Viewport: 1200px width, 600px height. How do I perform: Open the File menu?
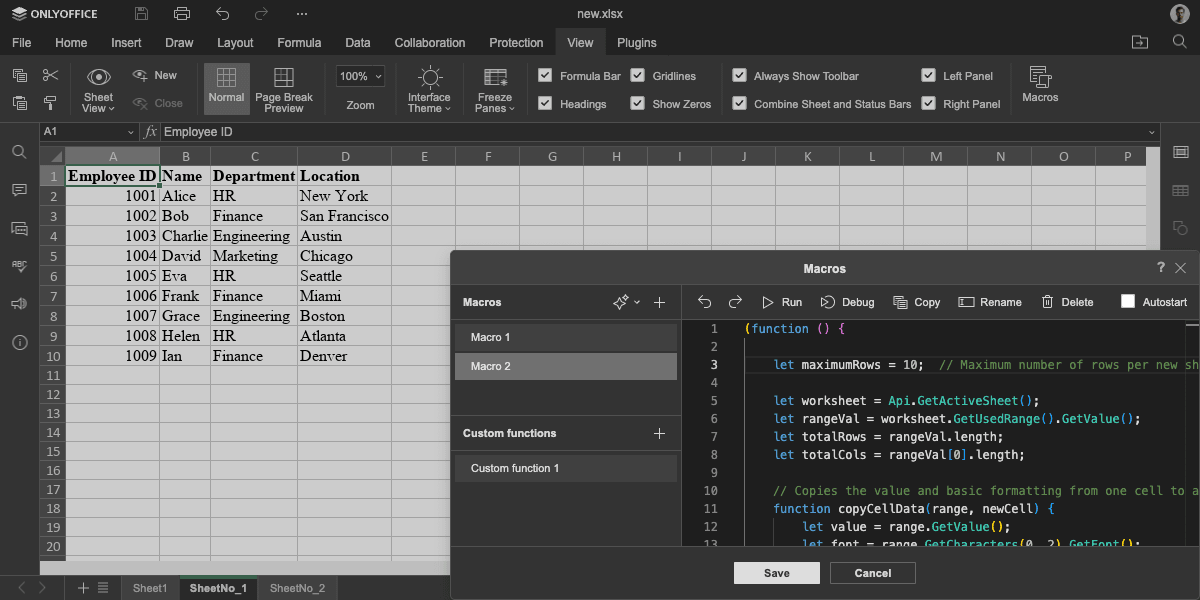21,43
